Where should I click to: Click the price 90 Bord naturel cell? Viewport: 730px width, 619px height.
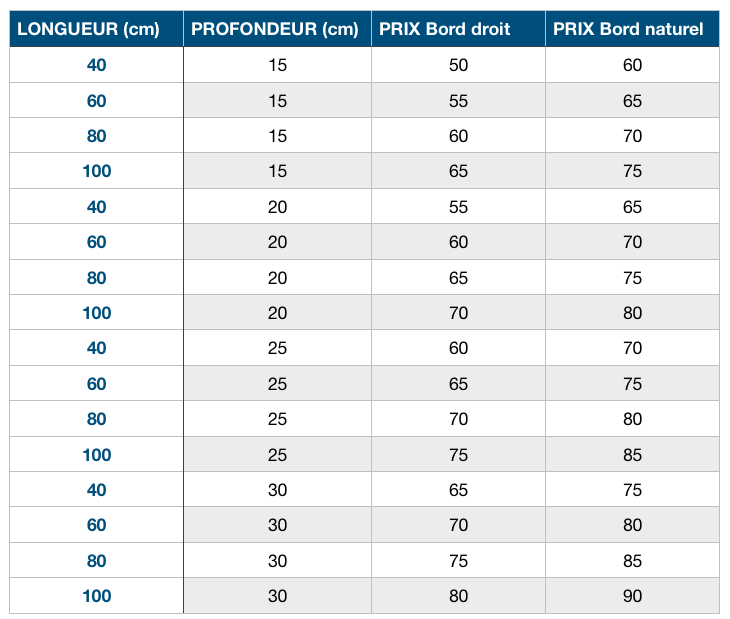pyautogui.click(x=632, y=596)
